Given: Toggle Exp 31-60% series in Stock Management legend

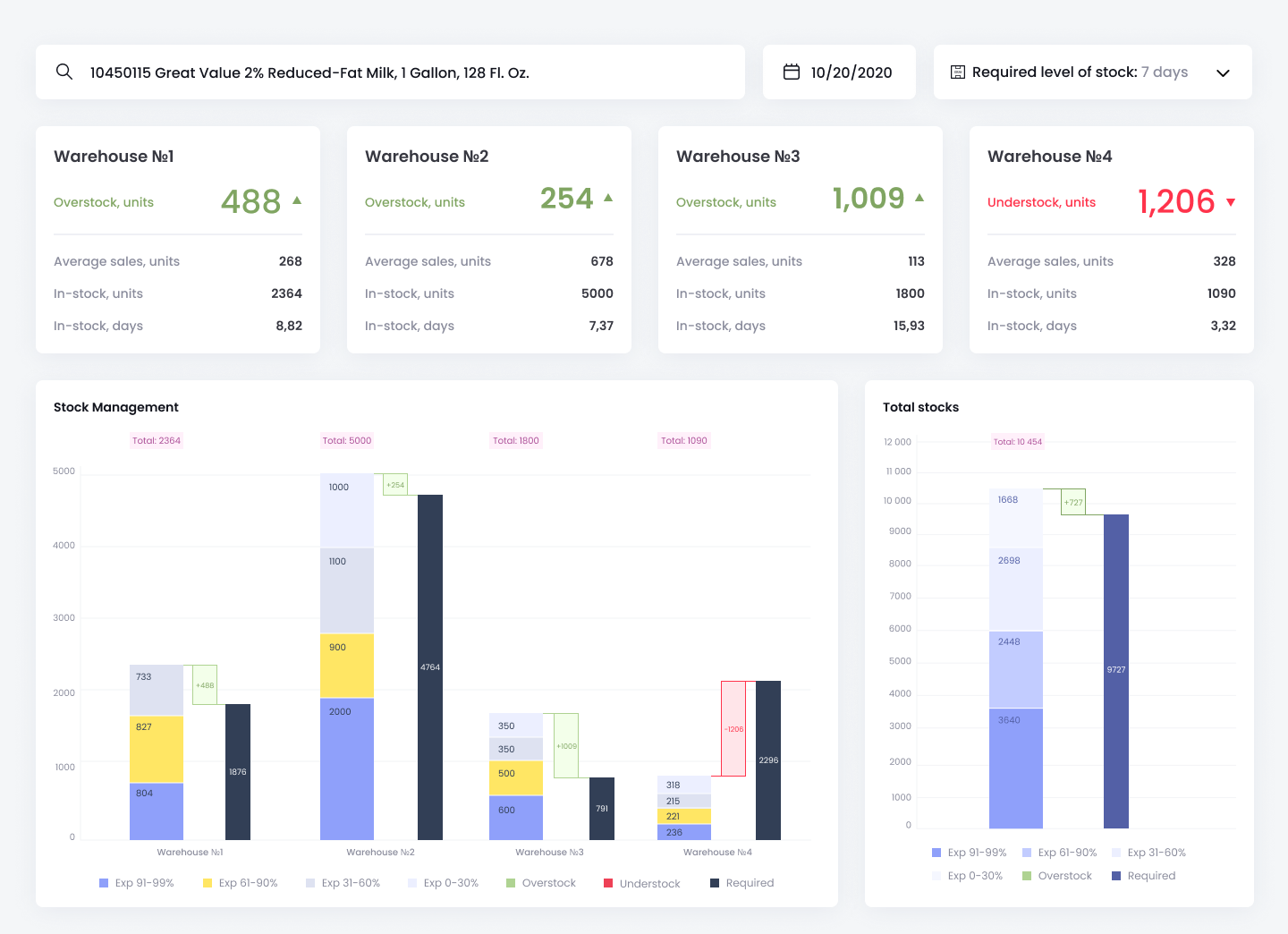Looking at the screenshot, I should coord(343,883).
